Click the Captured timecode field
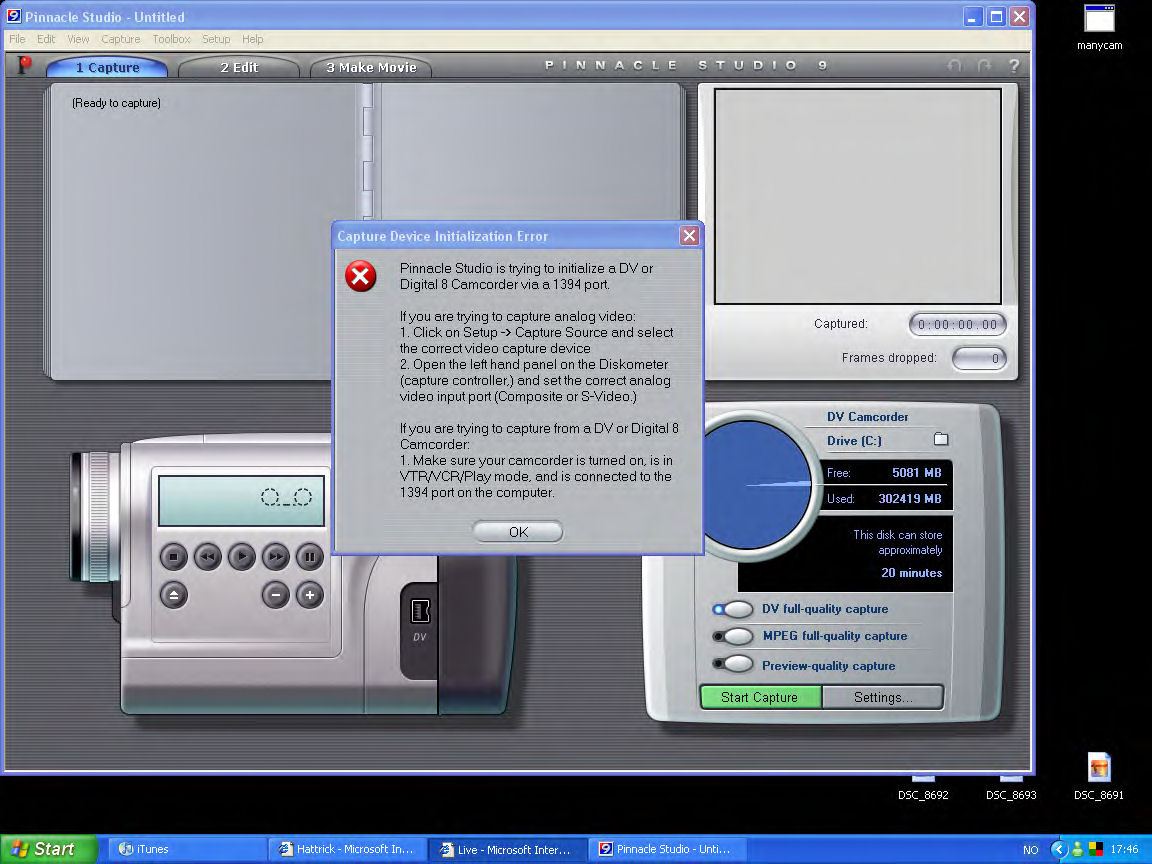 [957, 324]
